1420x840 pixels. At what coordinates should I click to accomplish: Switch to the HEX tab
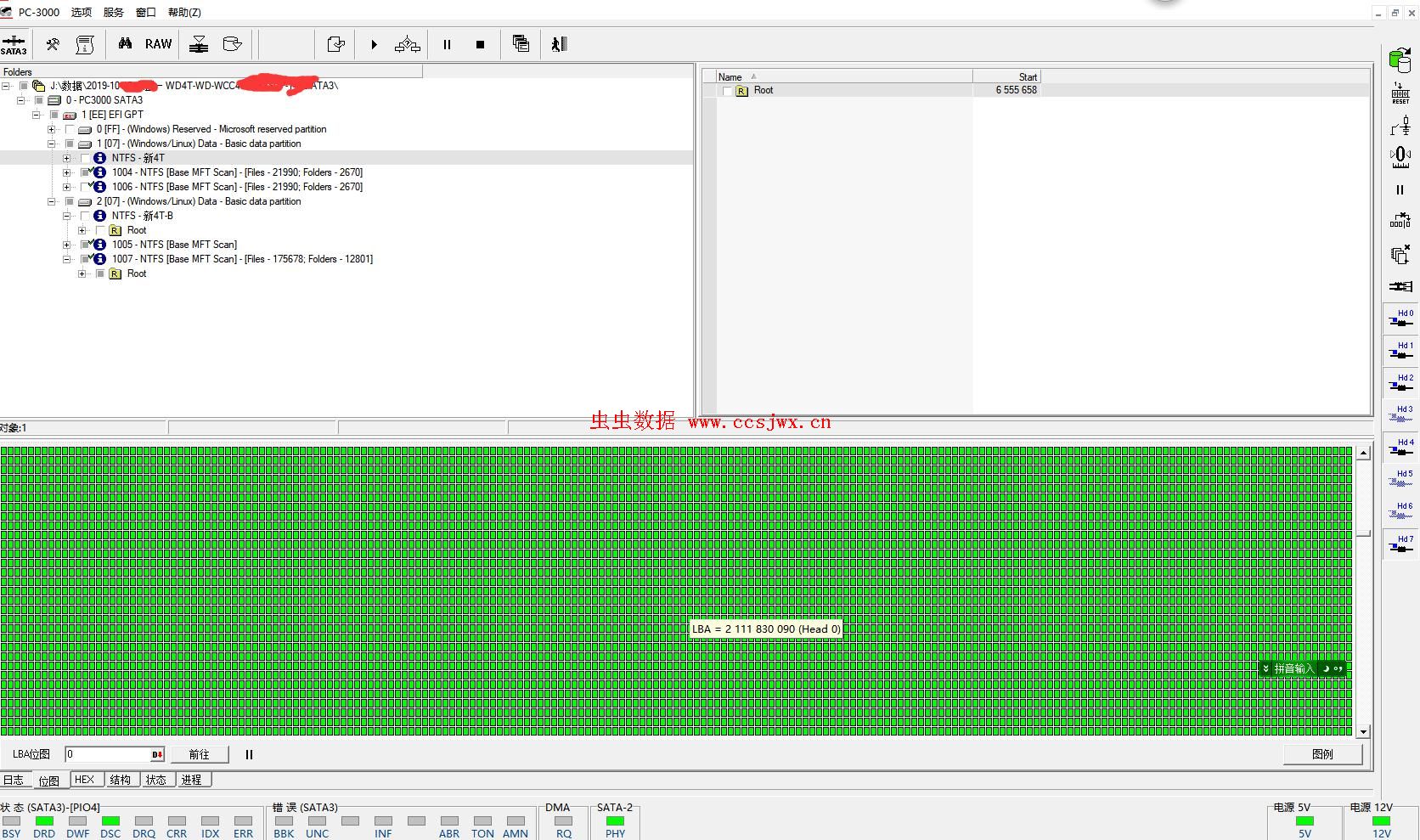[x=84, y=780]
